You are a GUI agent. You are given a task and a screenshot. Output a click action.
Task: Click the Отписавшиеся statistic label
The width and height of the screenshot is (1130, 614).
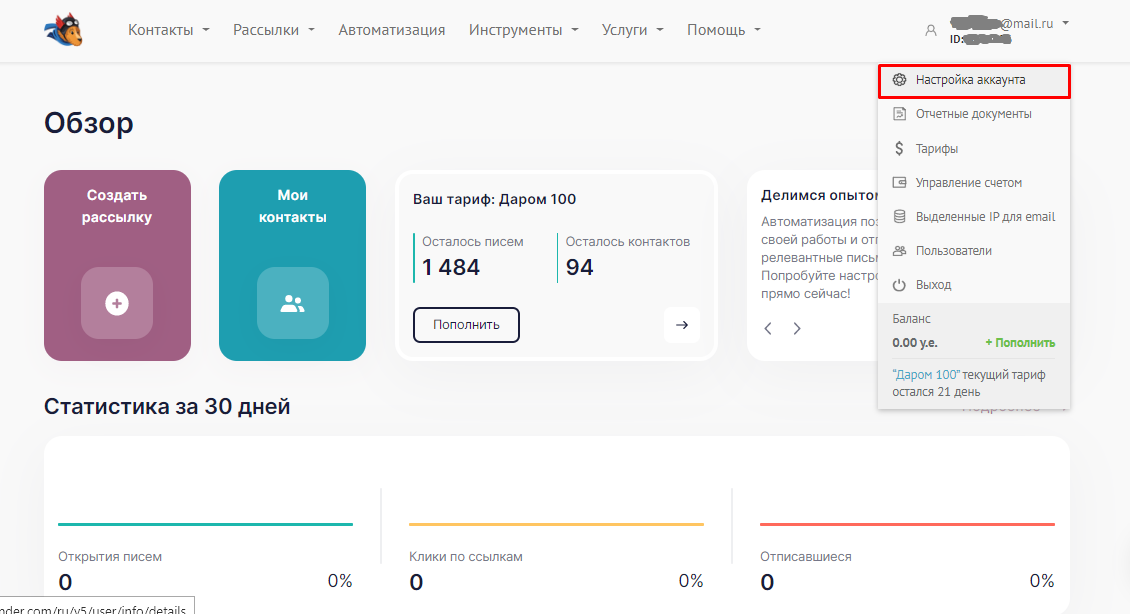(806, 556)
